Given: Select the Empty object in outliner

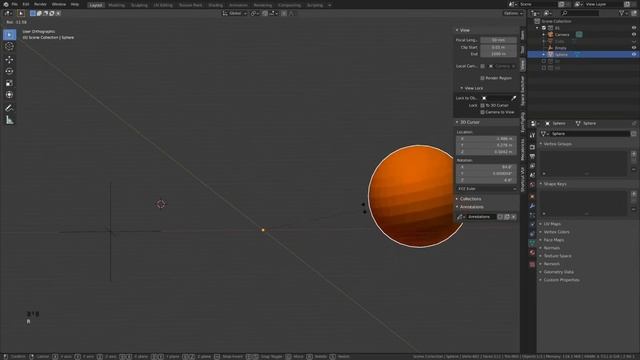Looking at the screenshot, I should 560,48.
